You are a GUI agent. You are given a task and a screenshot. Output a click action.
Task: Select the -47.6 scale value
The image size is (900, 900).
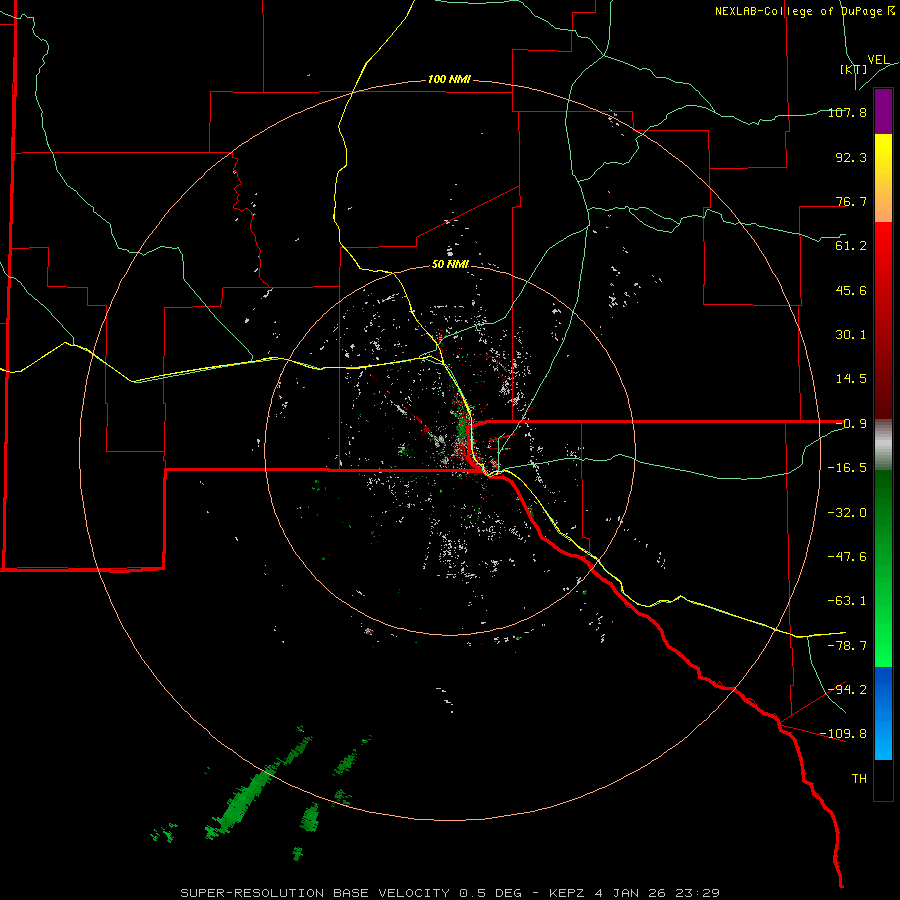[847, 557]
